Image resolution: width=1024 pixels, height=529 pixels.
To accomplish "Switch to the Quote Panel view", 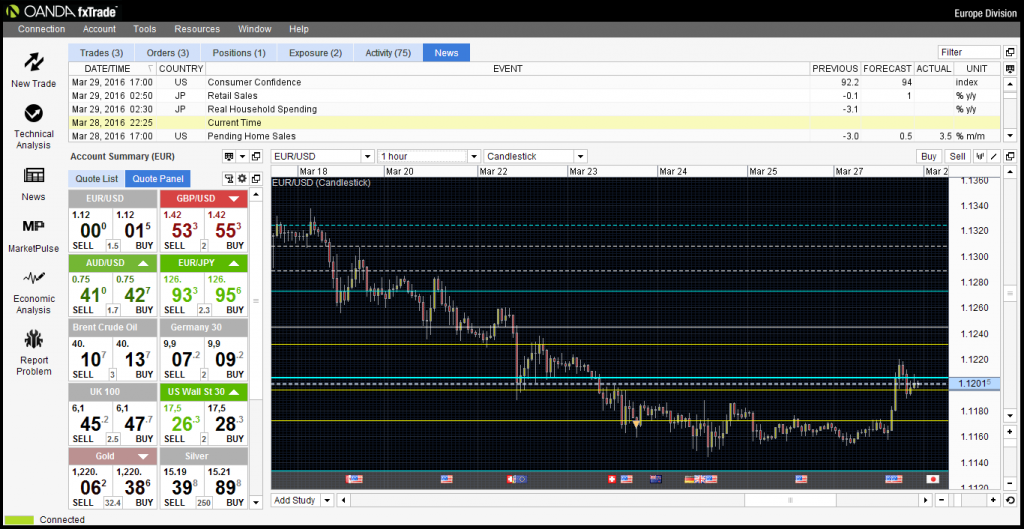I will (157, 178).
